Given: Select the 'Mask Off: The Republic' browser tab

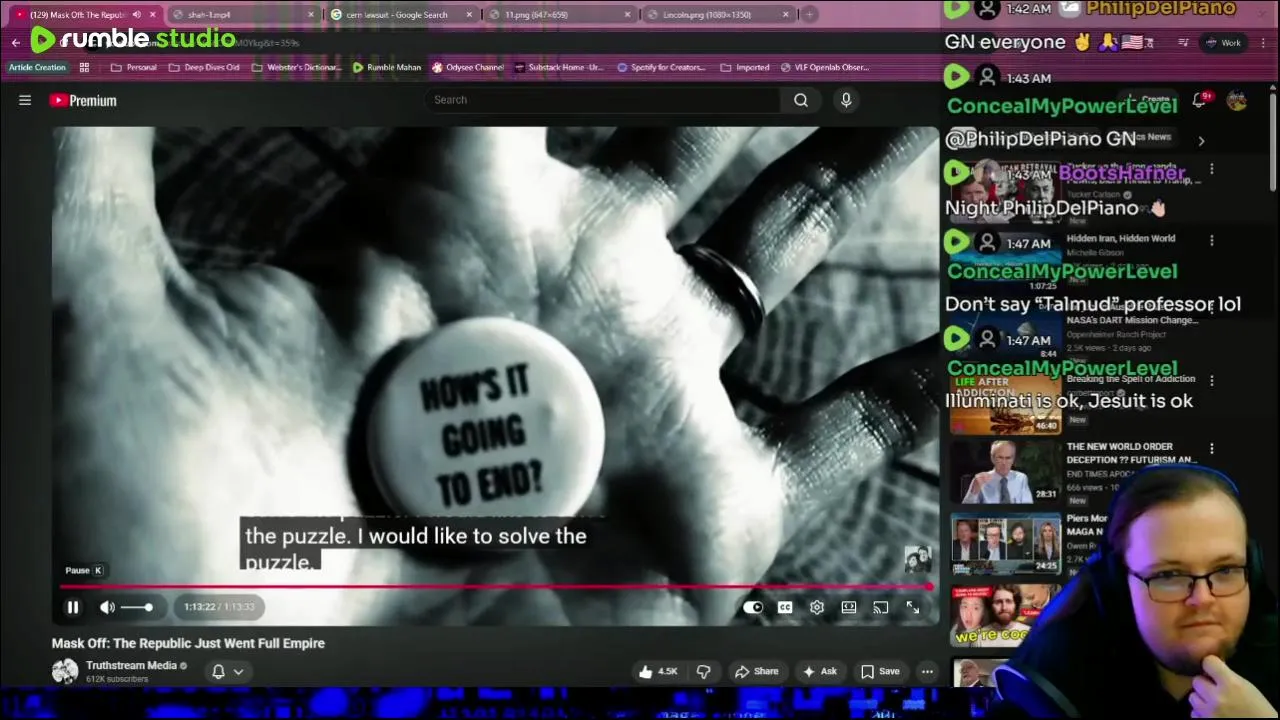Looking at the screenshot, I should click(78, 15).
